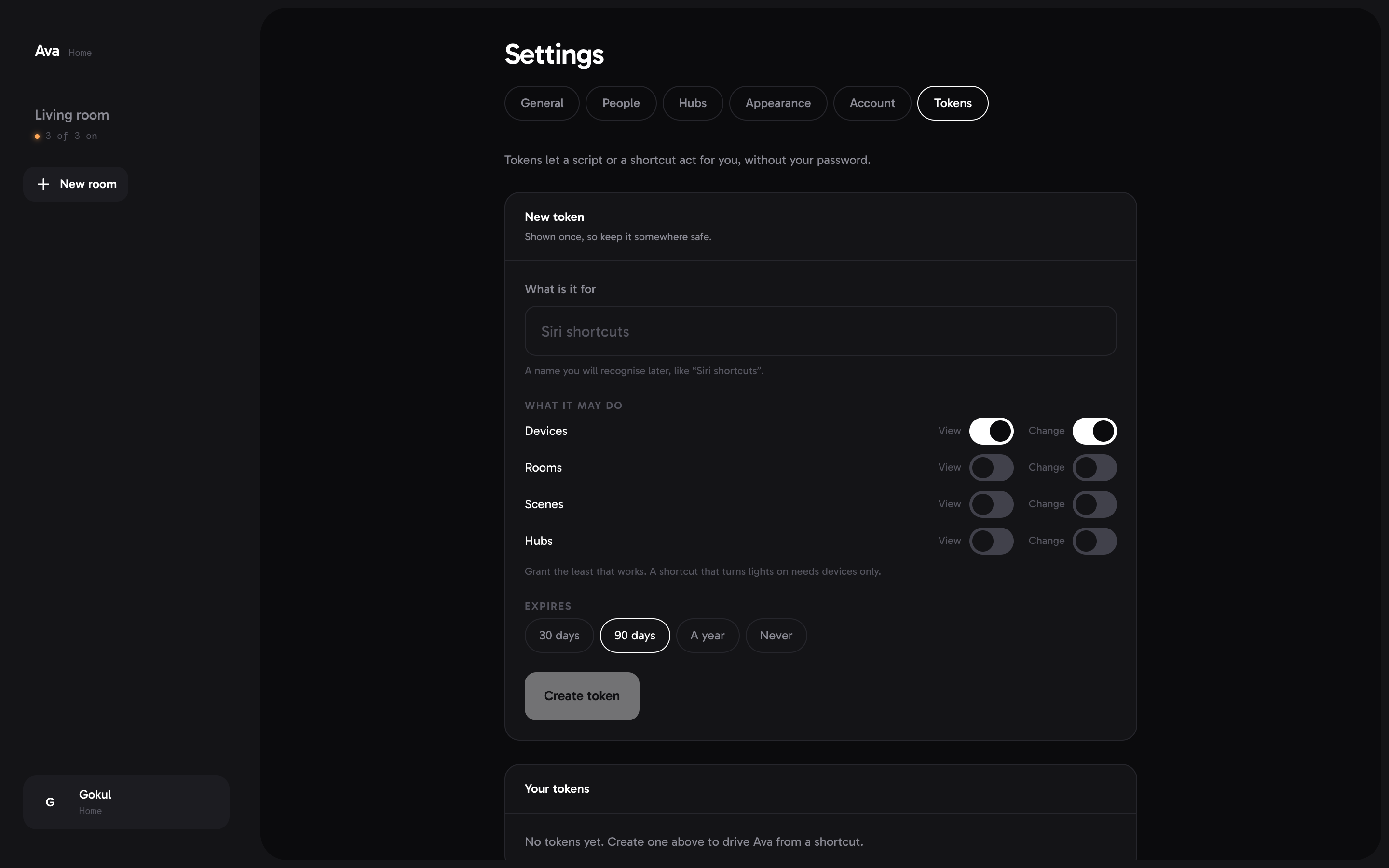Click the 'Scenes' permission row label
The width and height of the screenshot is (1389, 868).
544,504
